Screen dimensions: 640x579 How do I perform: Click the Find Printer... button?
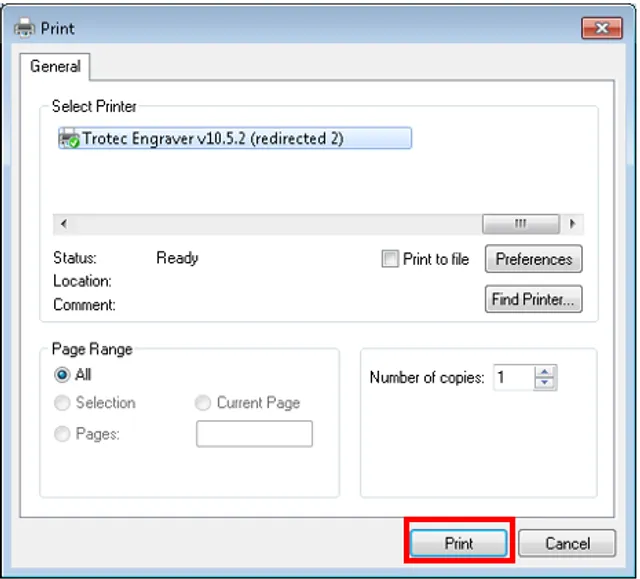534,299
